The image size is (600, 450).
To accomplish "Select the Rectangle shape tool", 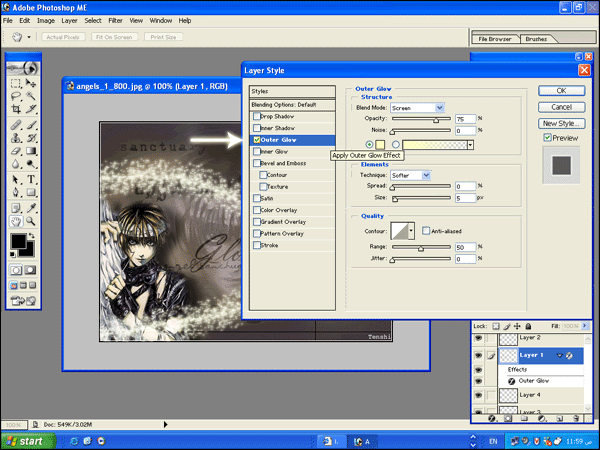I will (31, 192).
